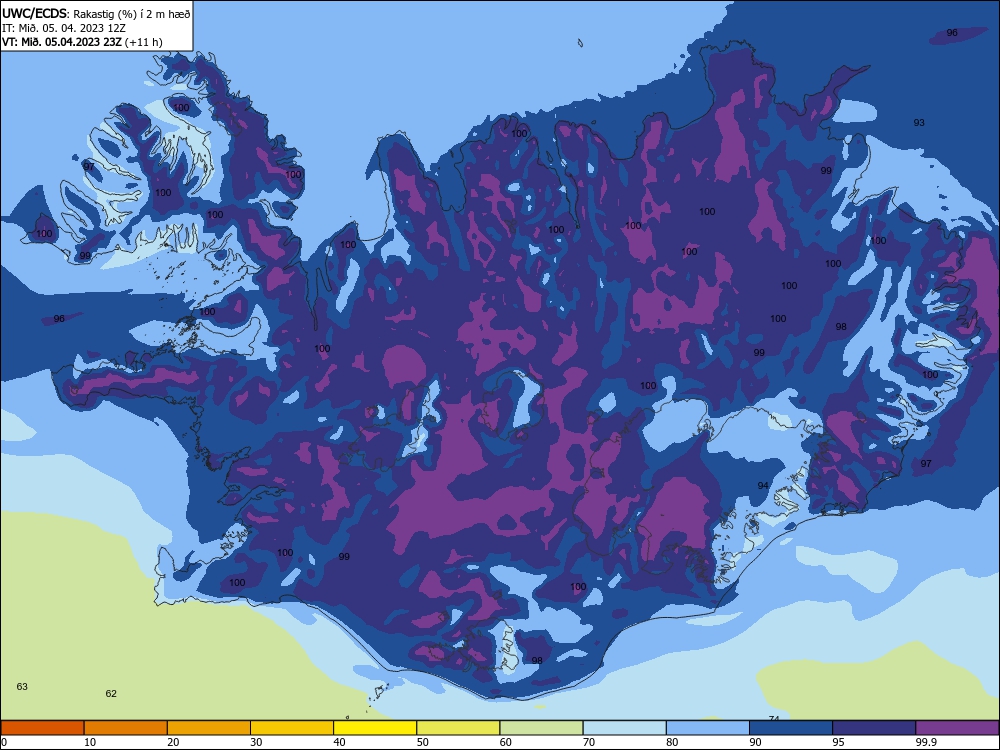Click the '95' legend tick label
The height and width of the screenshot is (750, 1000).
[839, 742]
